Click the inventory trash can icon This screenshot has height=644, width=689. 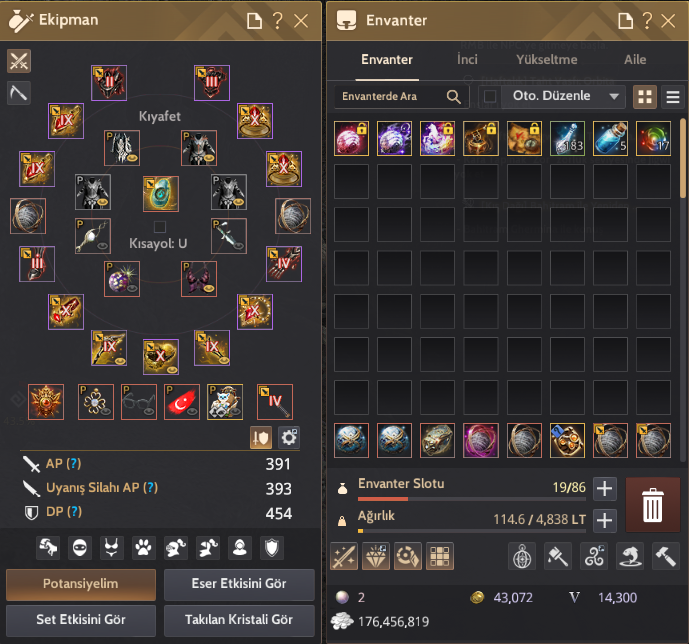click(x=652, y=504)
